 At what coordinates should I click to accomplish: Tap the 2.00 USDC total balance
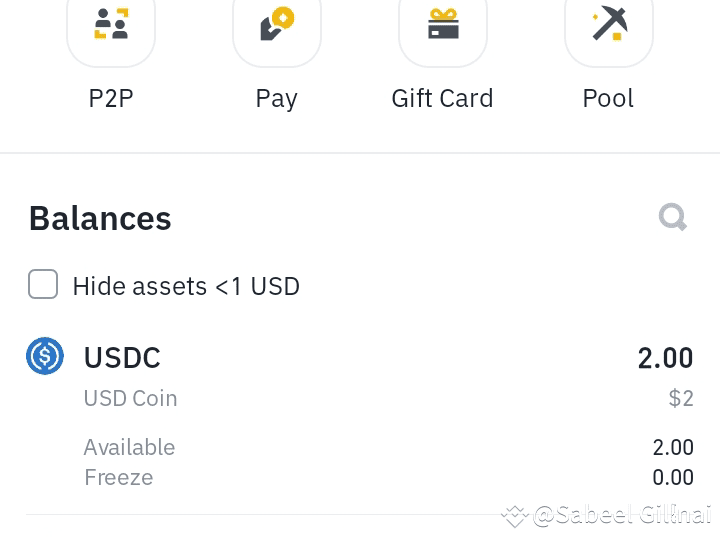(x=665, y=358)
